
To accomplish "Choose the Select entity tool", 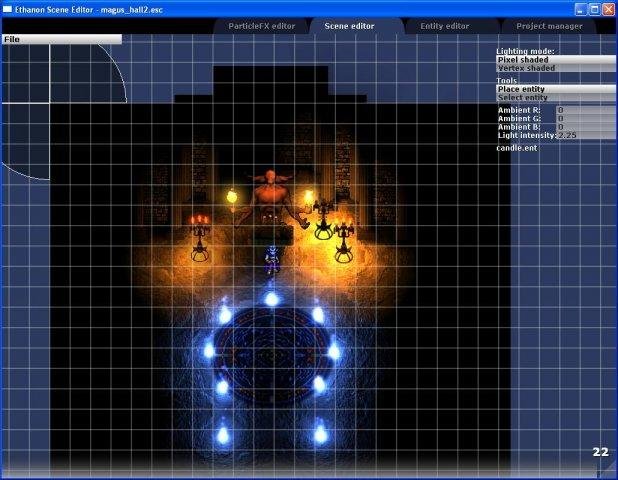I will (556, 97).
